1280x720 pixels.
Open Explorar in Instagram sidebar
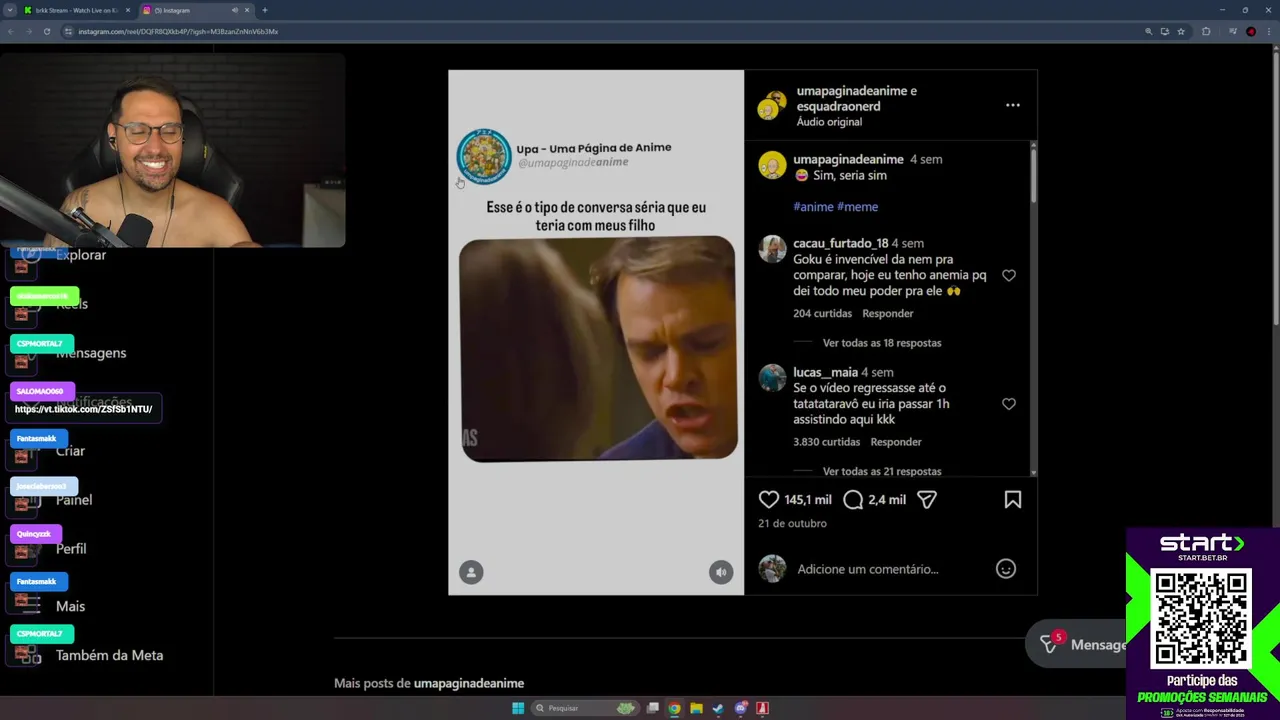(81, 255)
